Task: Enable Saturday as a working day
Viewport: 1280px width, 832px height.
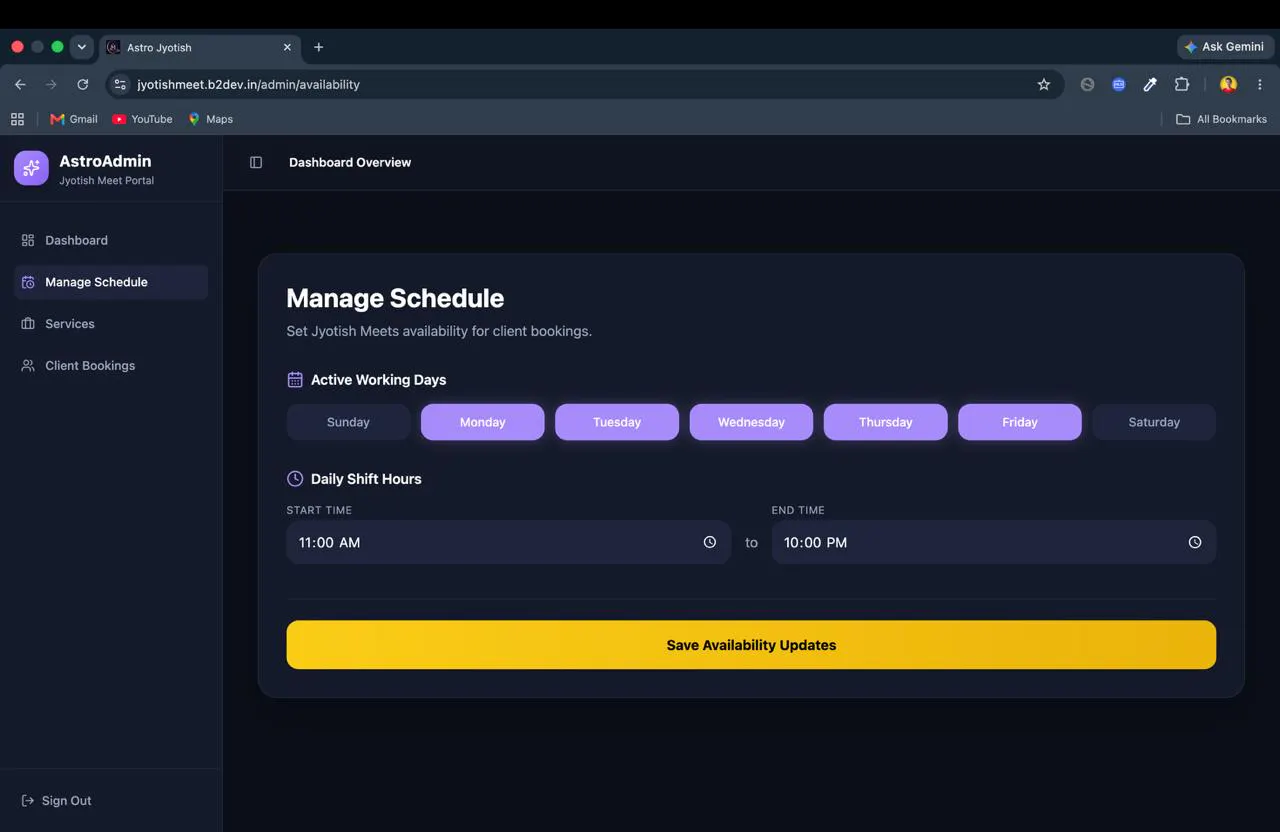Action: [1154, 422]
